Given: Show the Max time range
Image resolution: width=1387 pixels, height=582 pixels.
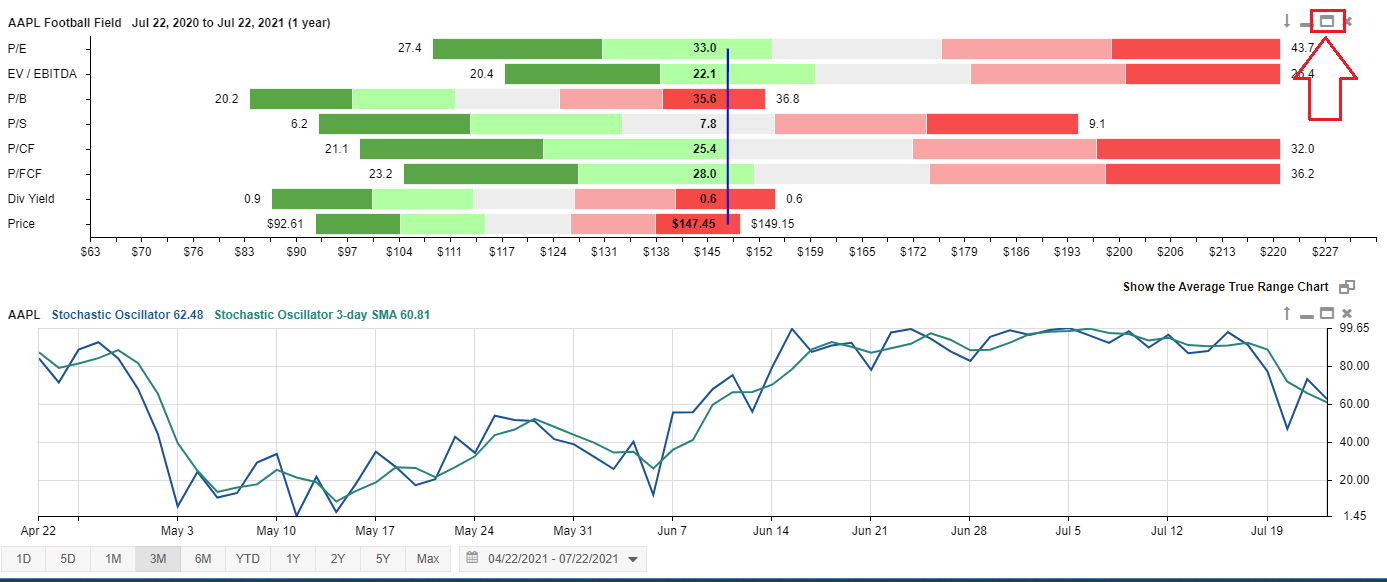Looking at the screenshot, I should tap(428, 559).
